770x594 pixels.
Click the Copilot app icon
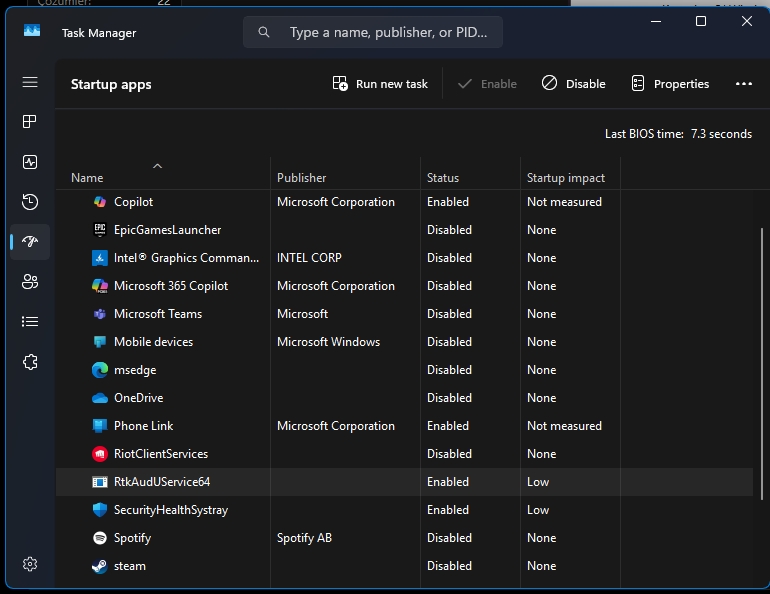coord(100,202)
